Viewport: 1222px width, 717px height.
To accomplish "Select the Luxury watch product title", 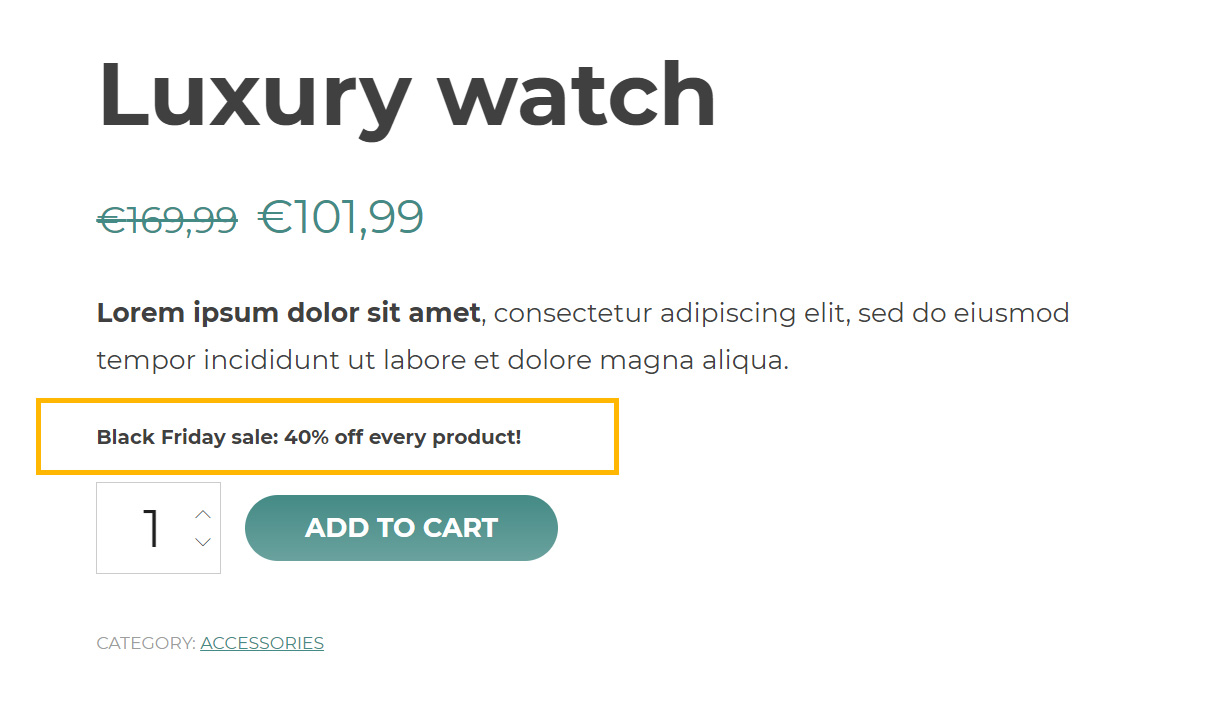I will pos(407,96).
